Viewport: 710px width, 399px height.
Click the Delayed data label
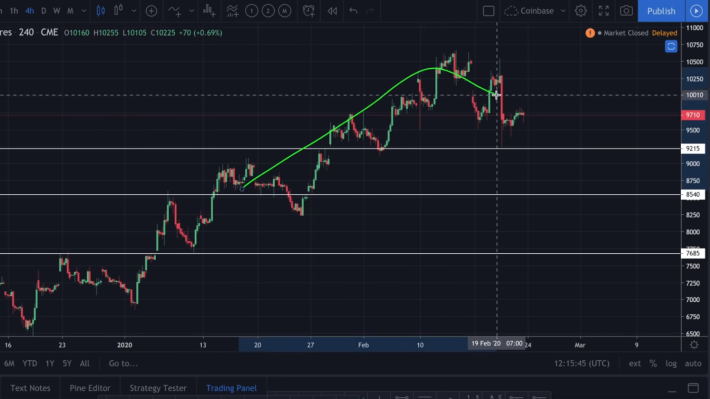664,33
